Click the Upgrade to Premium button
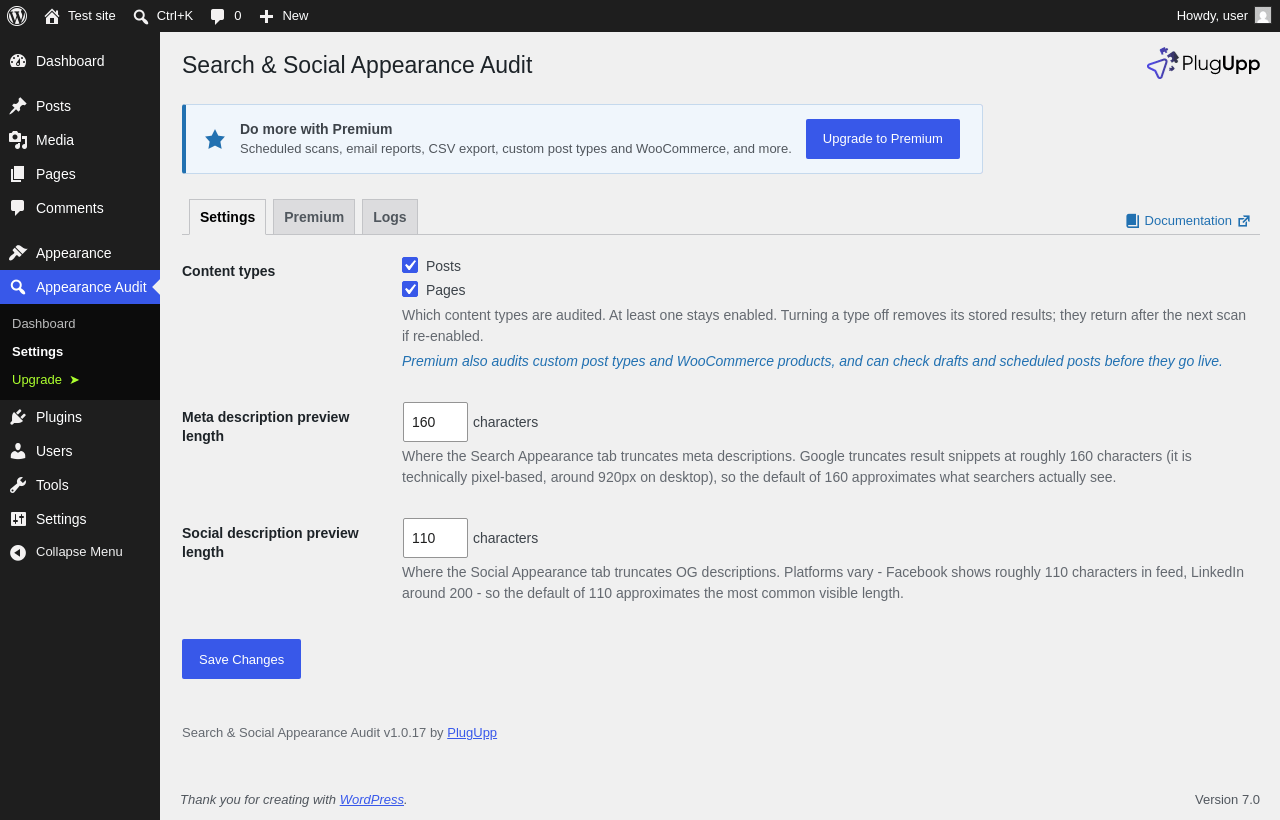Screen dimensions: 1280x820 (883, 139)
